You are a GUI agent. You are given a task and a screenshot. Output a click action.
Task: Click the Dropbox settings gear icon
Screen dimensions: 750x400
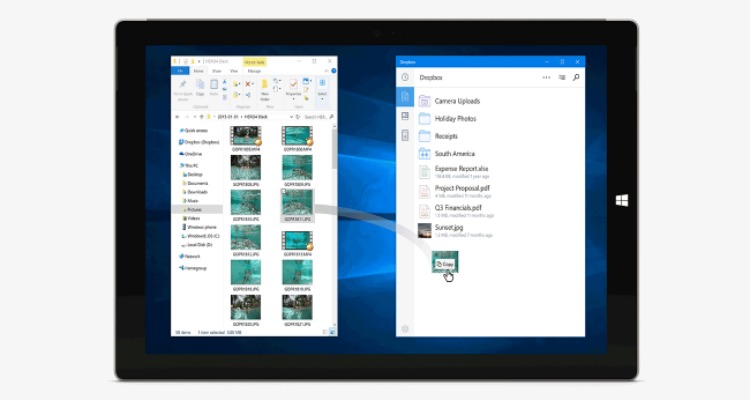pos(405,328)
